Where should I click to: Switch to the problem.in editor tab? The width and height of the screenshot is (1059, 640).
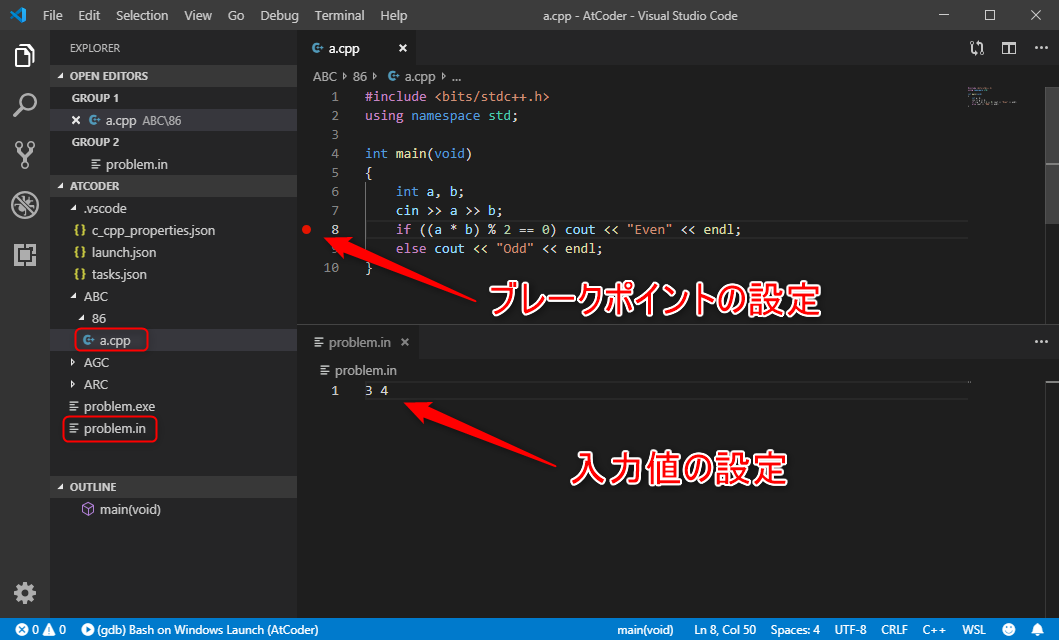359,342
